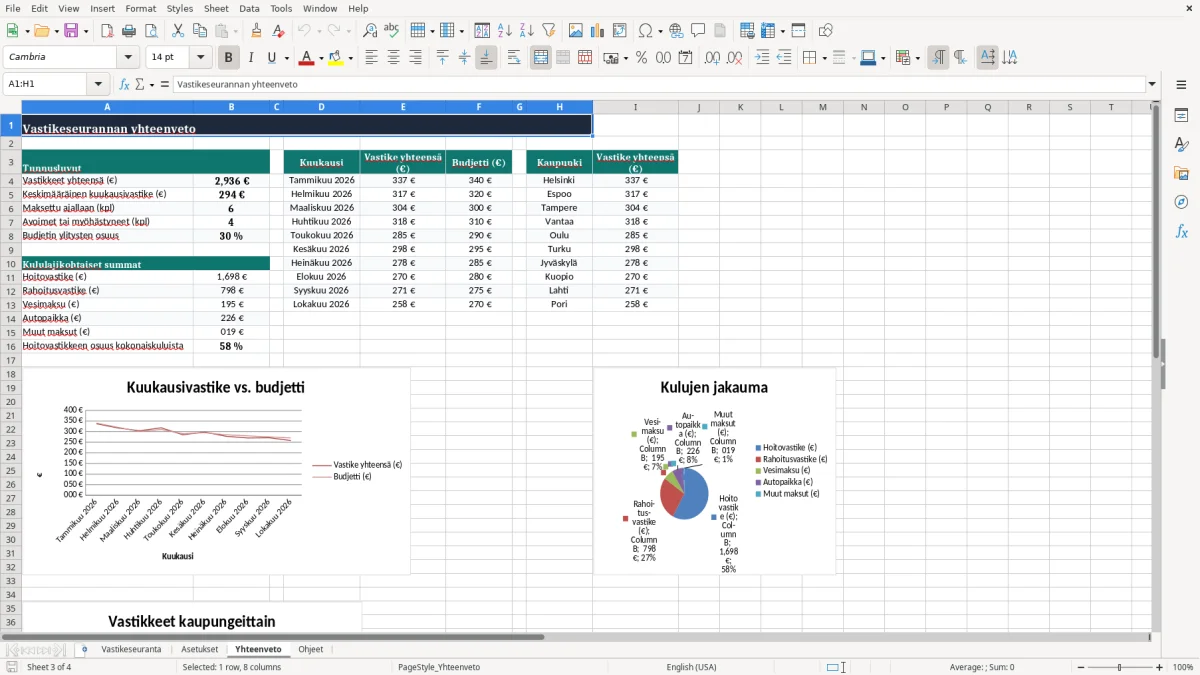Expand the 14 pt font size dropdown
Screen dimensions: 1200x675
(x=201, y=58)
